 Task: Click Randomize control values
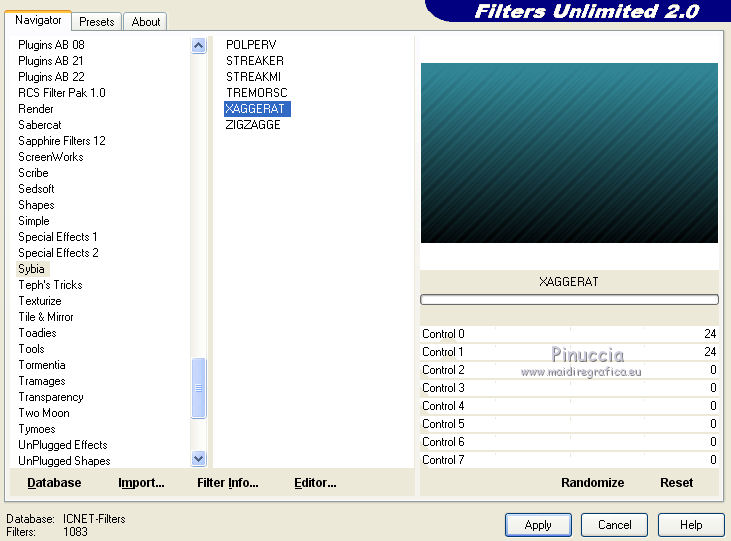pyautogui.click(x=593, y=482)
